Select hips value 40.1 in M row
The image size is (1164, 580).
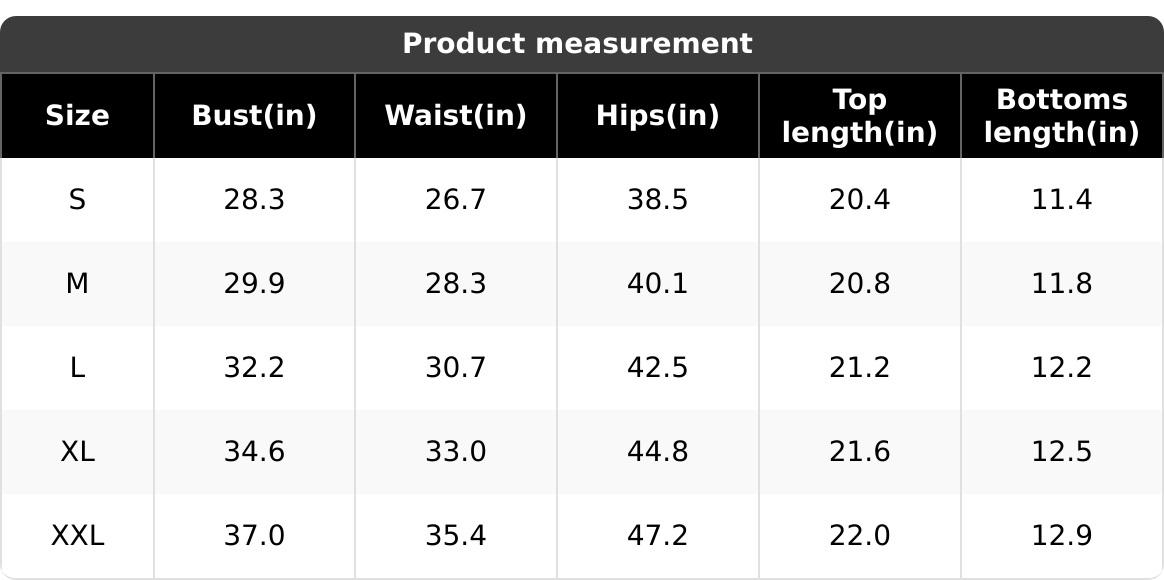pos(658,284)
